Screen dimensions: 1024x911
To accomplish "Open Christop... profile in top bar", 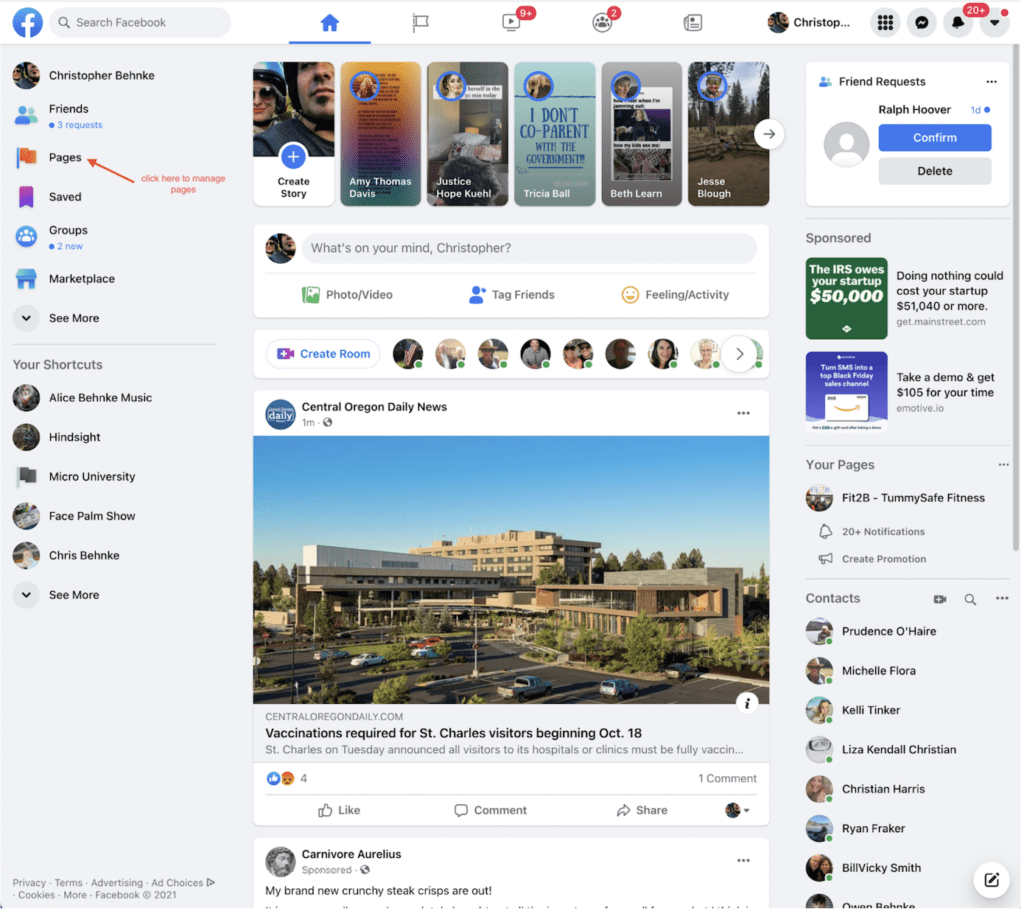I will (x=810, y=23).
